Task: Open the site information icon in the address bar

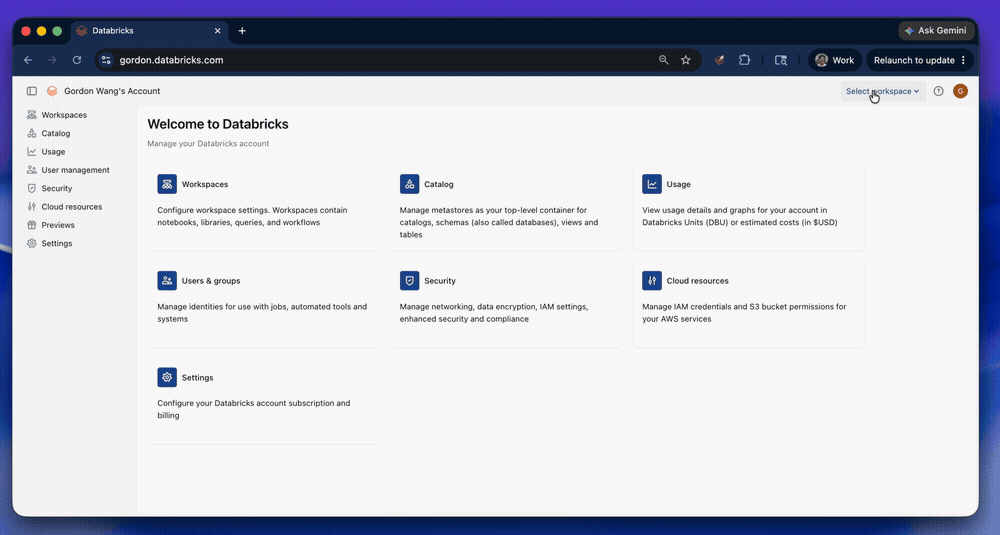Action: [107, 60]
